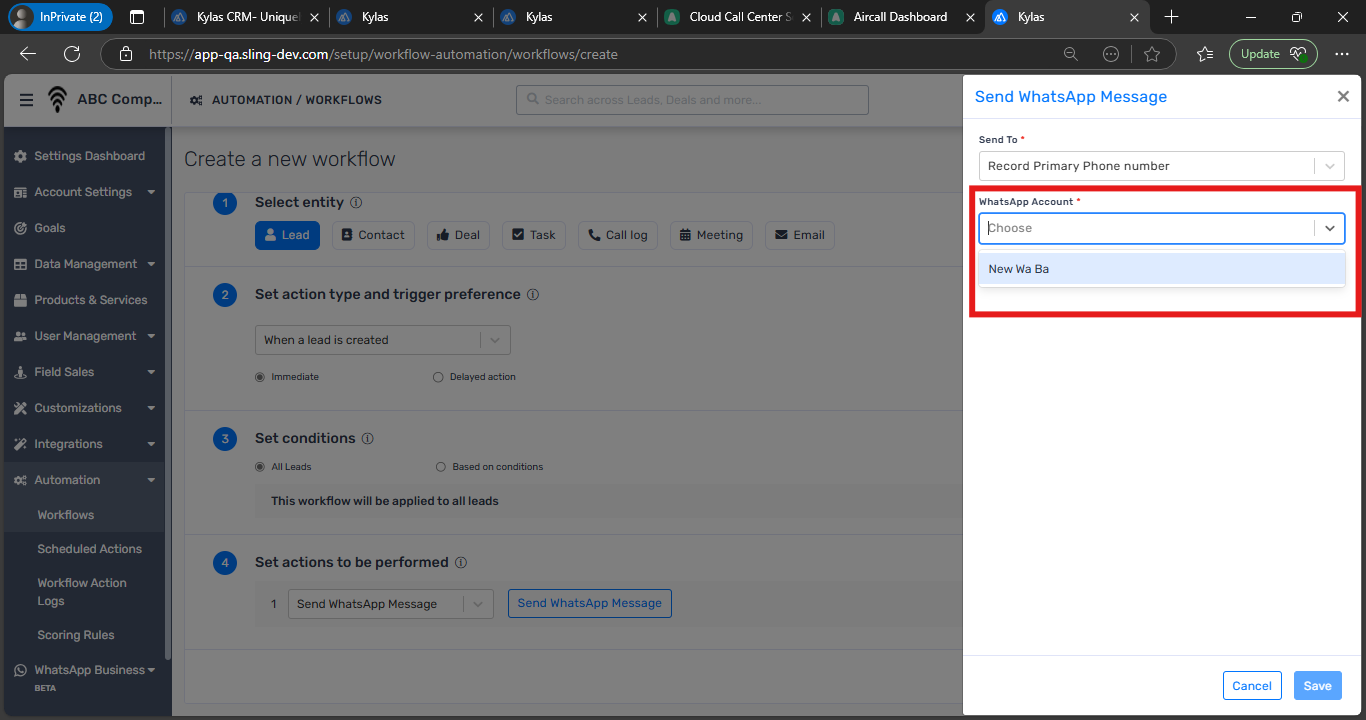Click the Automation gears icon in header
The height and width of the screenshot is (720, 1366).
(x=196, y=100)
